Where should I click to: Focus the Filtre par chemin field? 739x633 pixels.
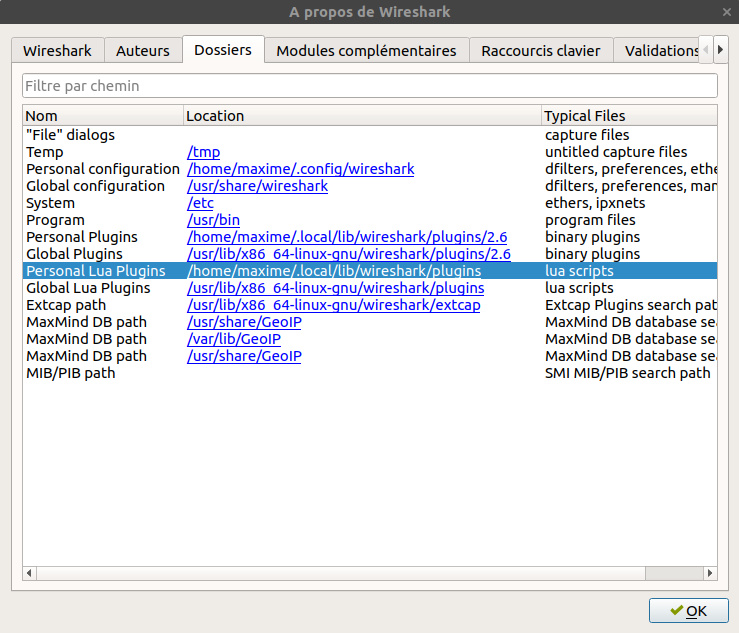[x=370, y=86]
